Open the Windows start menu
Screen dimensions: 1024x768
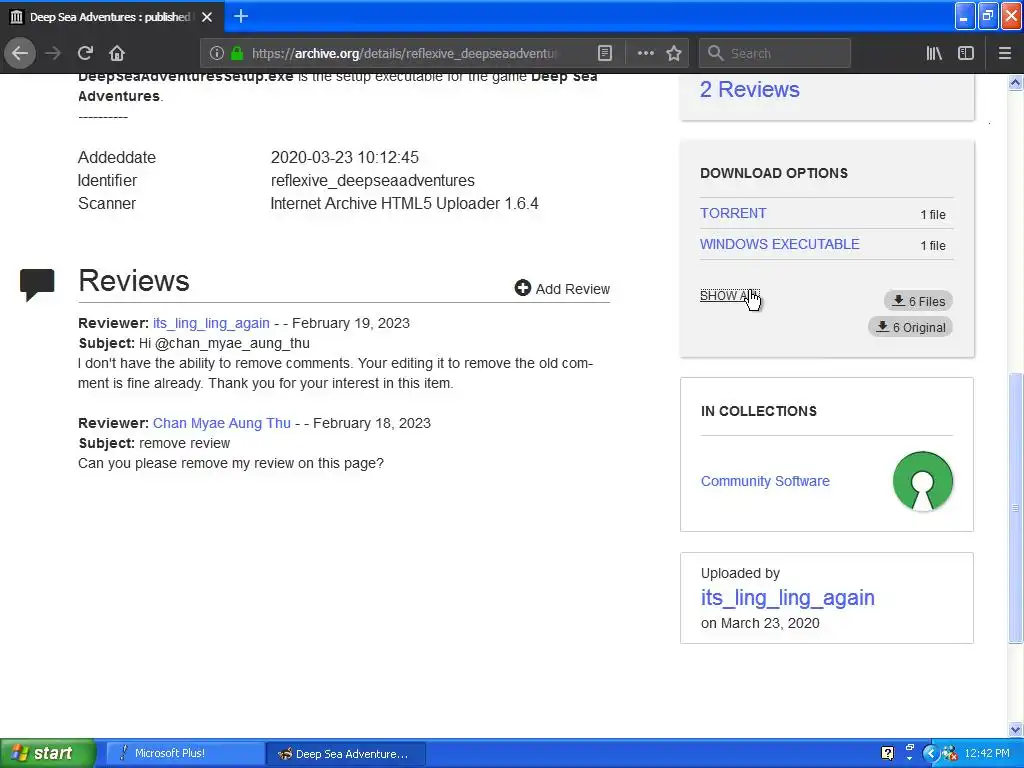[47, 754]
